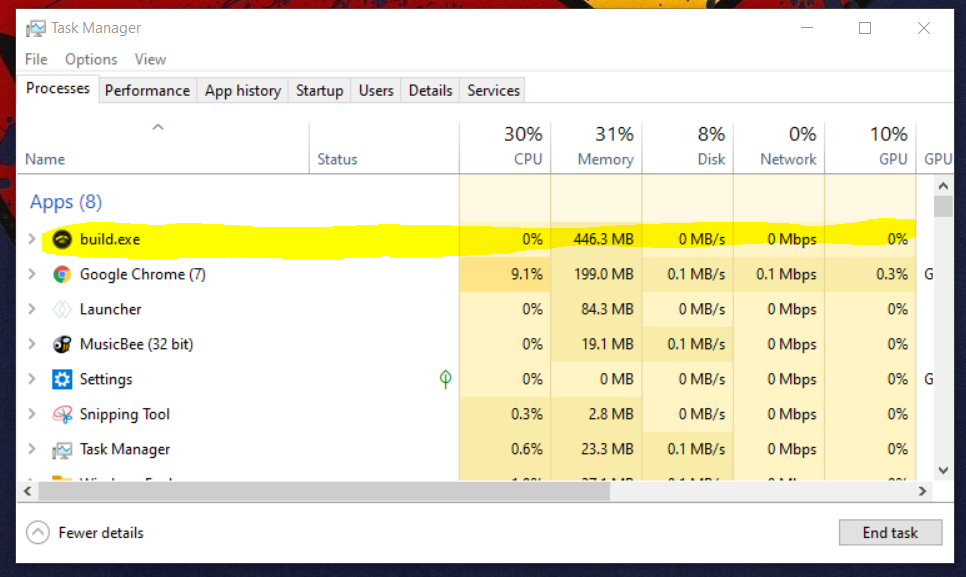This screenshot has width=966, height=577.
Task: Expand the Task Manager process entry
Action: coord(31,450)
